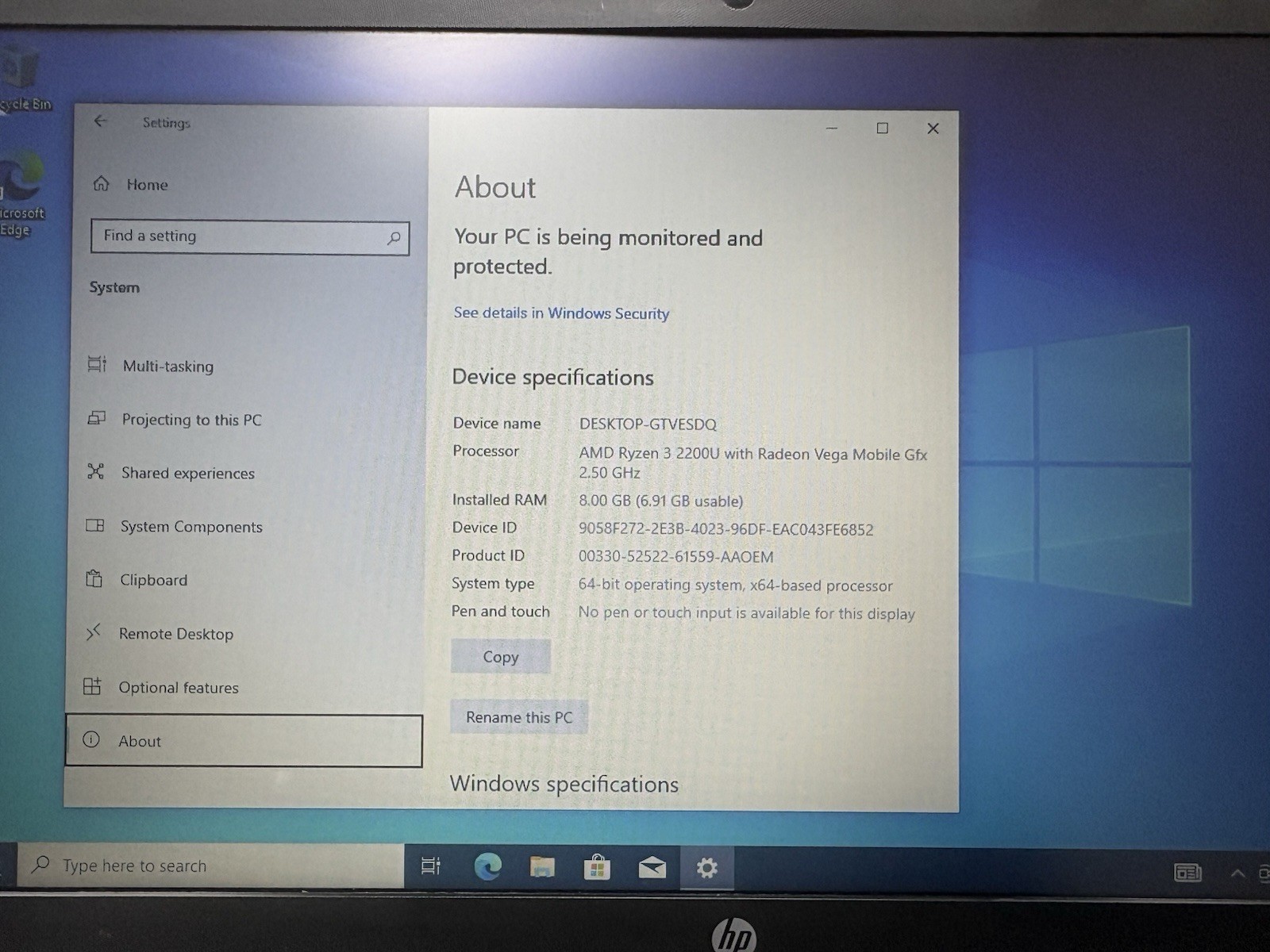Click the Find a setting search box
The image size is (1270, 952).
click(x=250, y=237)
